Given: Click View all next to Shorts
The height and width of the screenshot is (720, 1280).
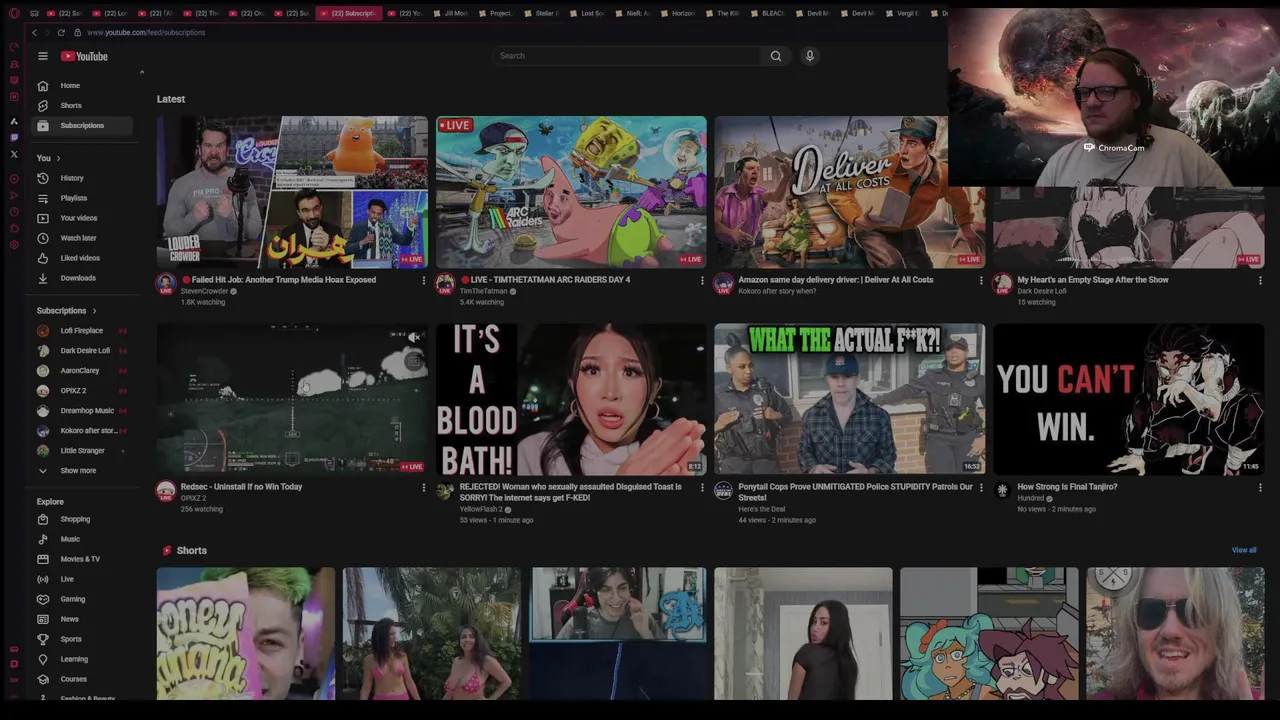Looking at the screenshot, I should pyautogui.click(x=1244, y=550).
